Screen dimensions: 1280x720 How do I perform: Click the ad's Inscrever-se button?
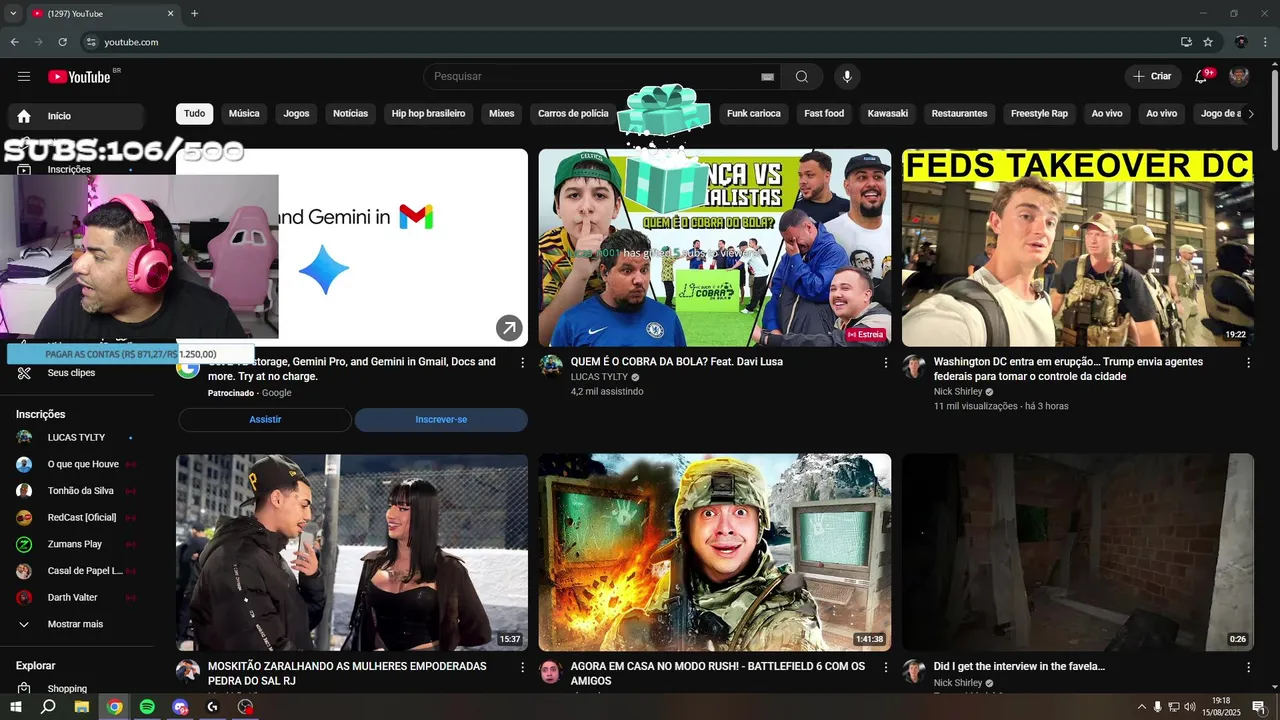pos(441,420)
